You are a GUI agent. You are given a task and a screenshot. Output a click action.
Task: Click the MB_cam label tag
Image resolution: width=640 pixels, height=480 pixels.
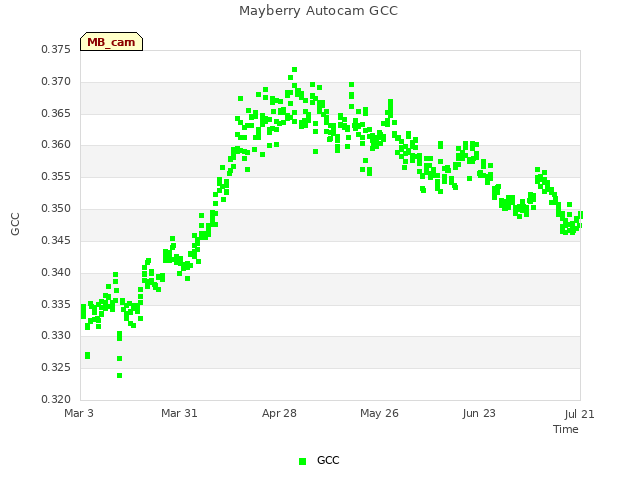111,42
